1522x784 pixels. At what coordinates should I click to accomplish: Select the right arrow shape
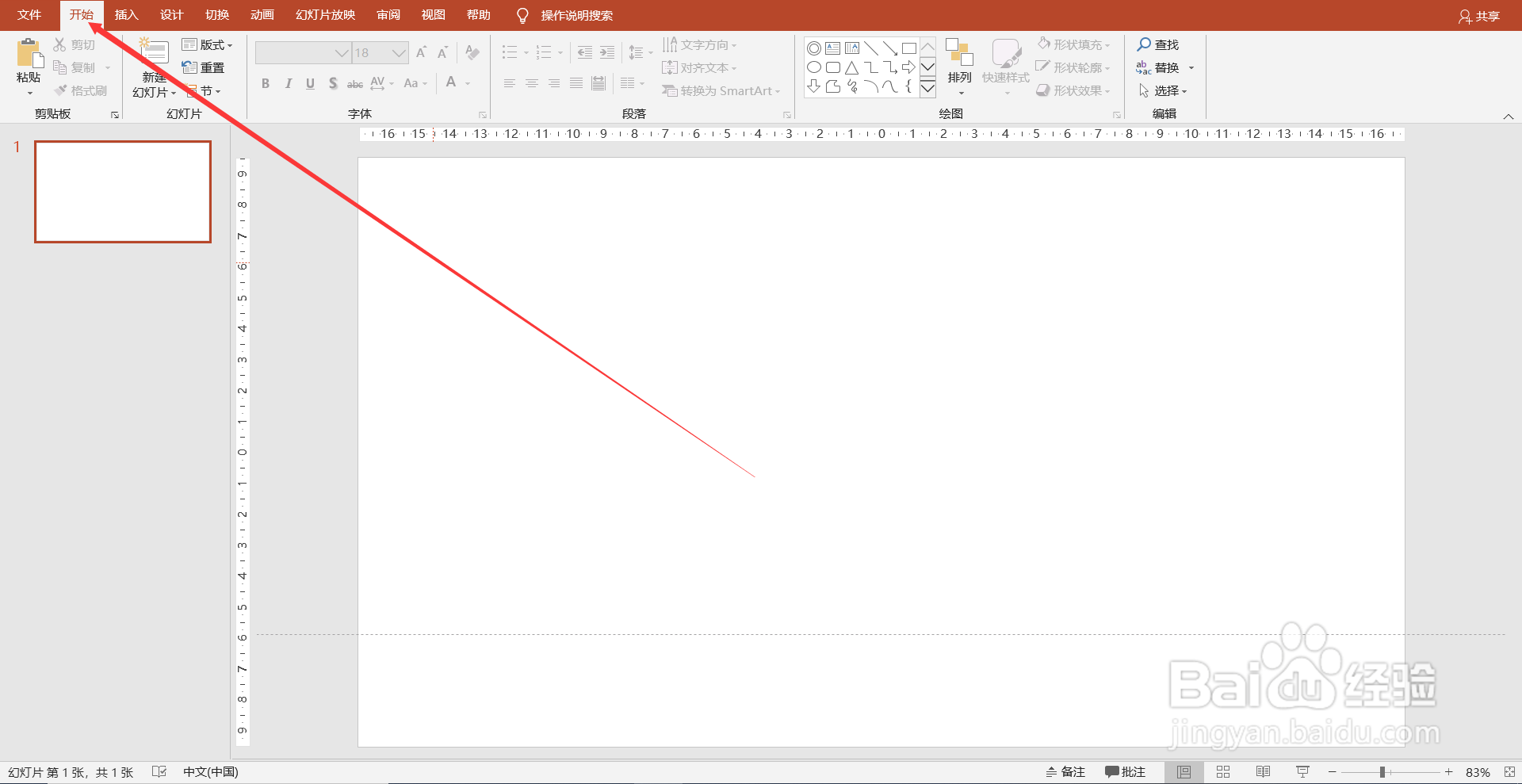click(909, 67)
